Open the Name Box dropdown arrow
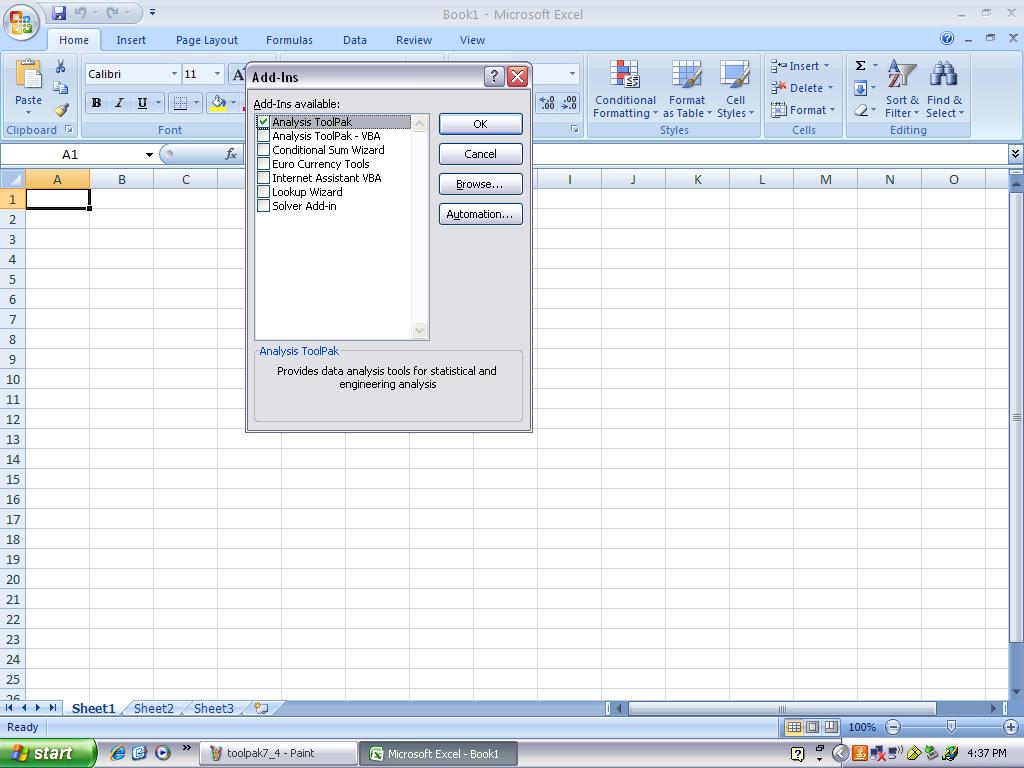 149,155
